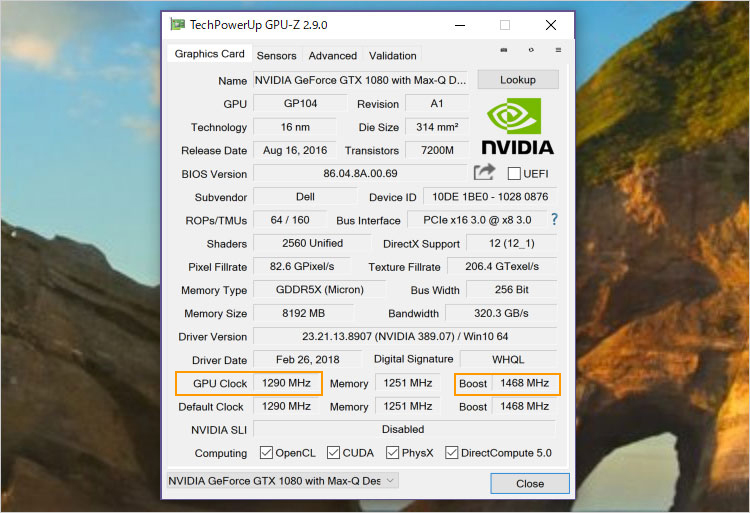Click the Driver Version label
Image resolution: width=750 pixels, height=513 pixels.
tap(212, 337)
